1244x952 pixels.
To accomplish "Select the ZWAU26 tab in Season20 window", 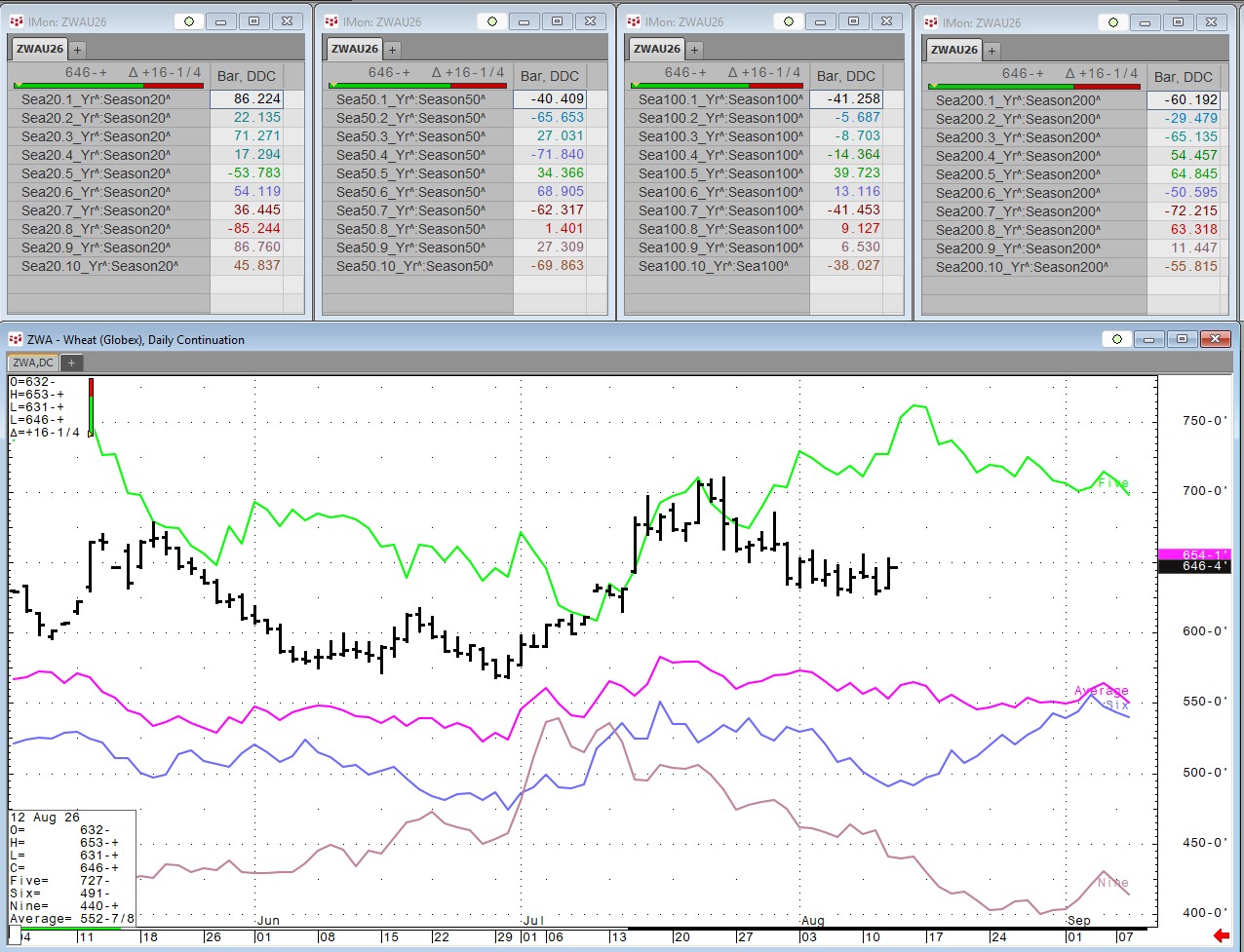I will click(x=40, y=49).
